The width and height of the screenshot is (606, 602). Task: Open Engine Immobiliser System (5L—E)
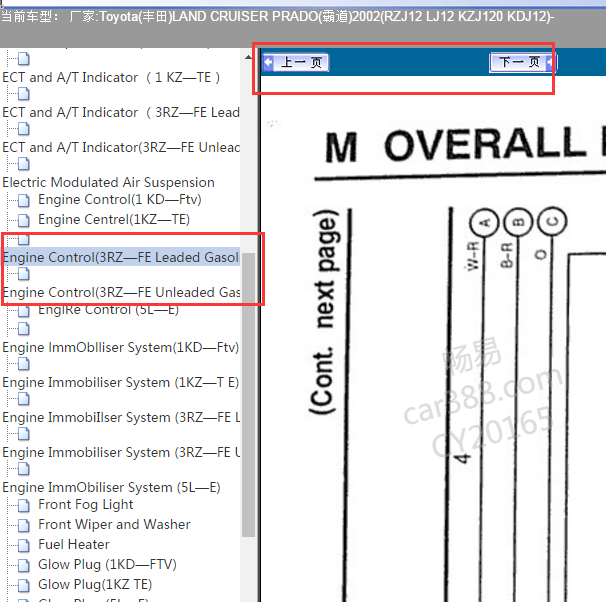pos(111,488)
